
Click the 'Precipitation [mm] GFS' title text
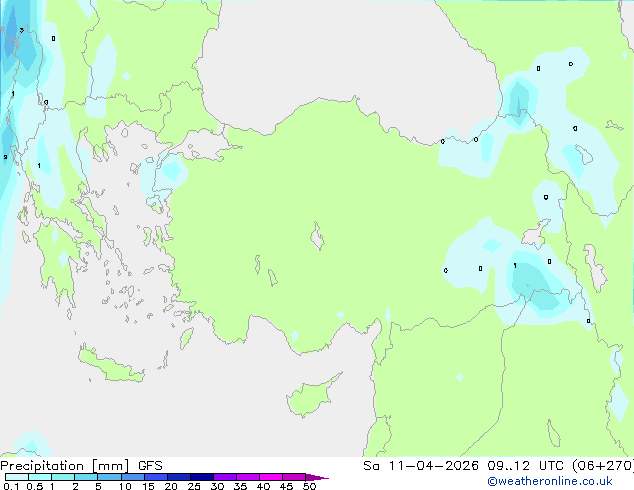[81, 466]
